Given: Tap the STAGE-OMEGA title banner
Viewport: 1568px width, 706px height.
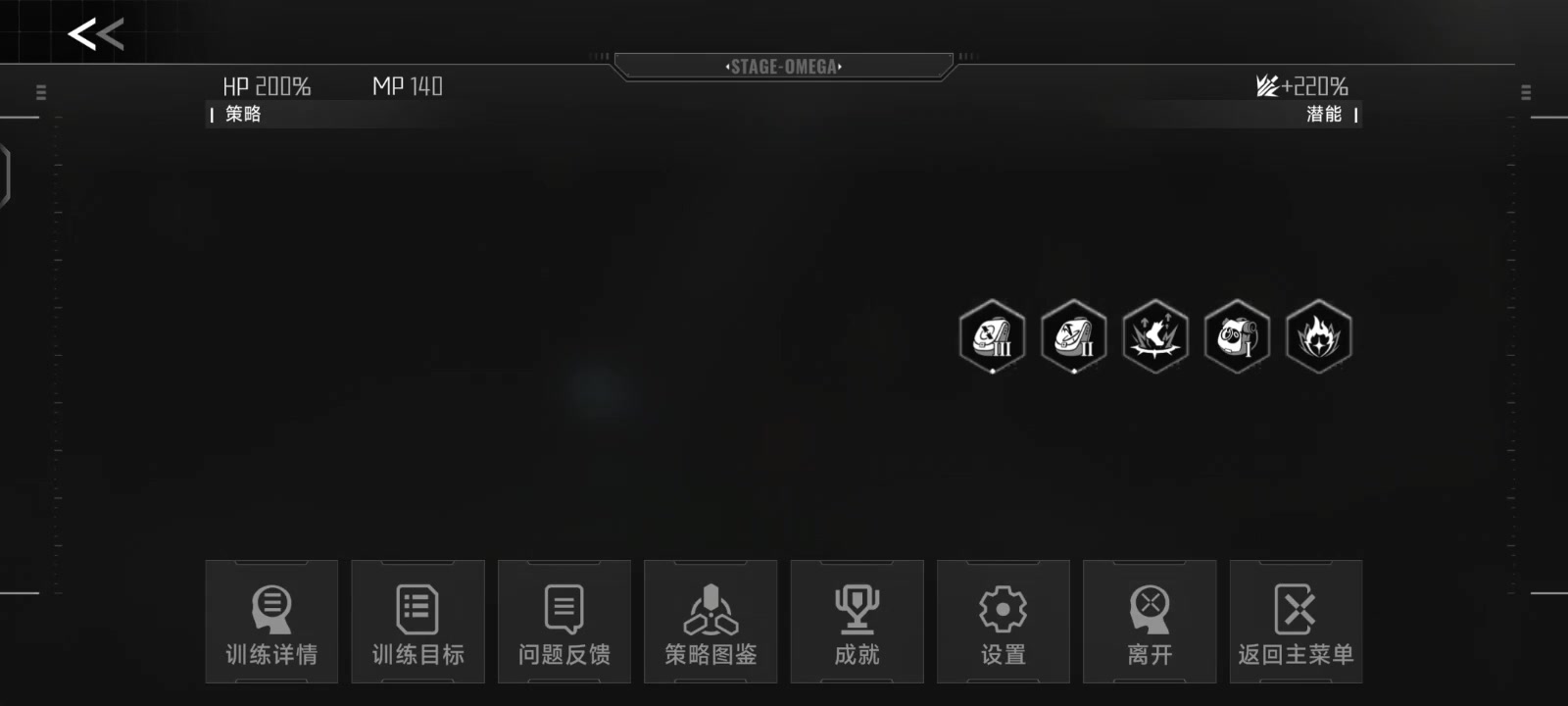Looking at the screenshot, I should [x=784, y=67].
